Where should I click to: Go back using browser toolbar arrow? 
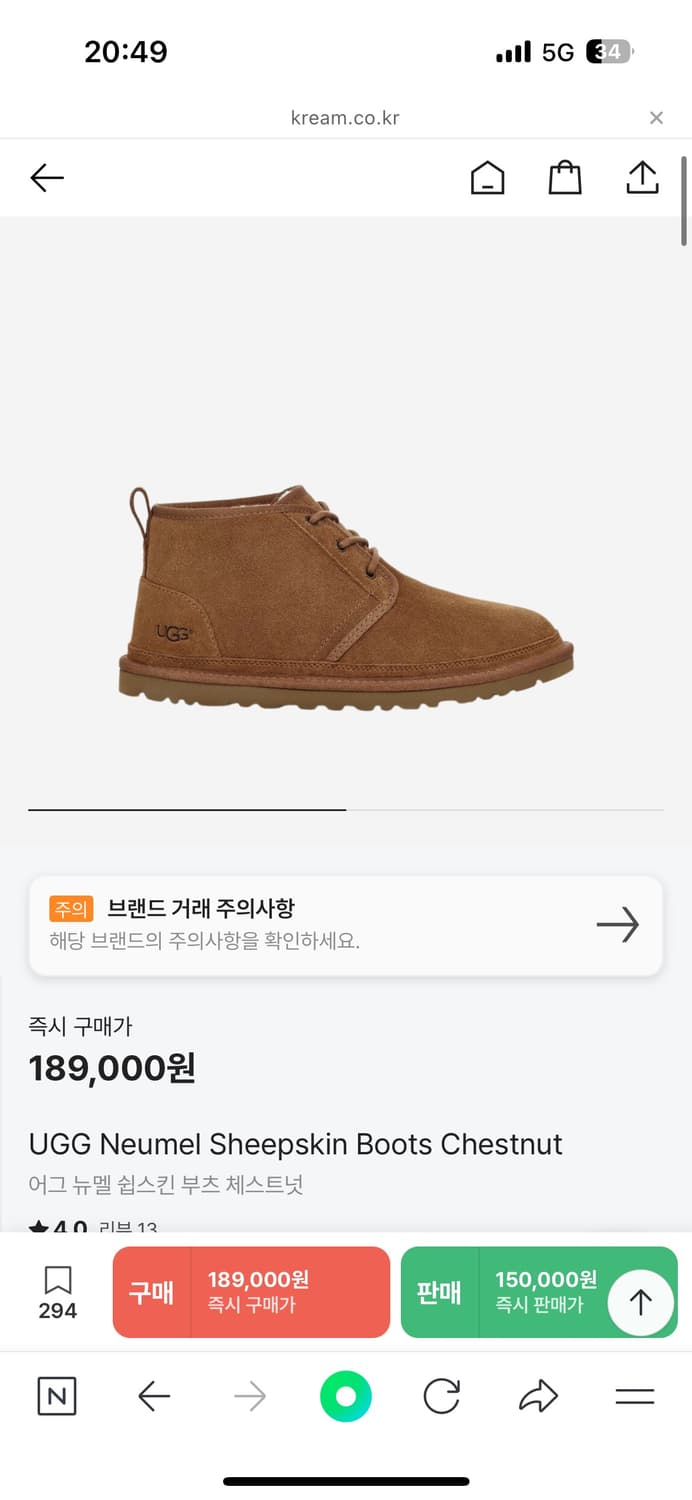pyautogui.click(x=154, y=1396)
